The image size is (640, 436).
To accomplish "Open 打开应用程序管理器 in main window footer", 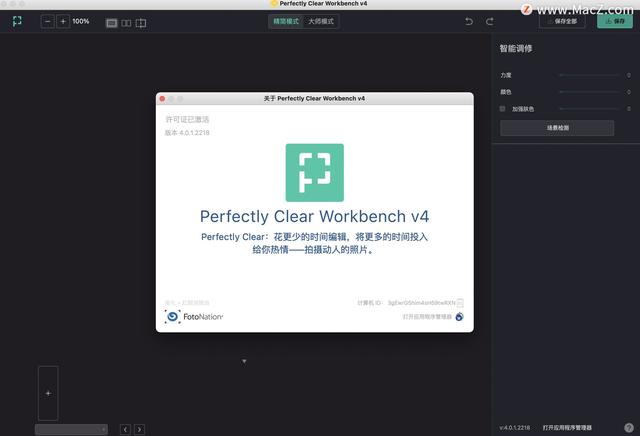I will [x=567, y=428].
